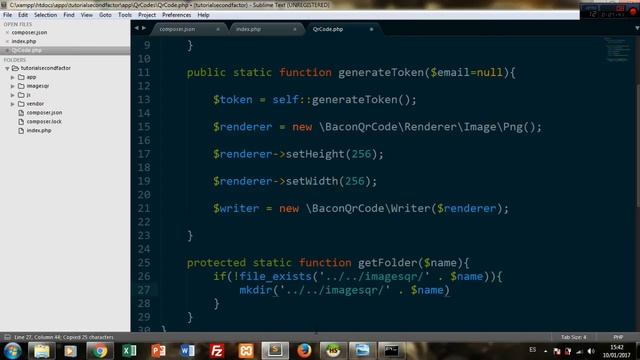Expand the imagesqr folder
640x360 pixels.
13,86
